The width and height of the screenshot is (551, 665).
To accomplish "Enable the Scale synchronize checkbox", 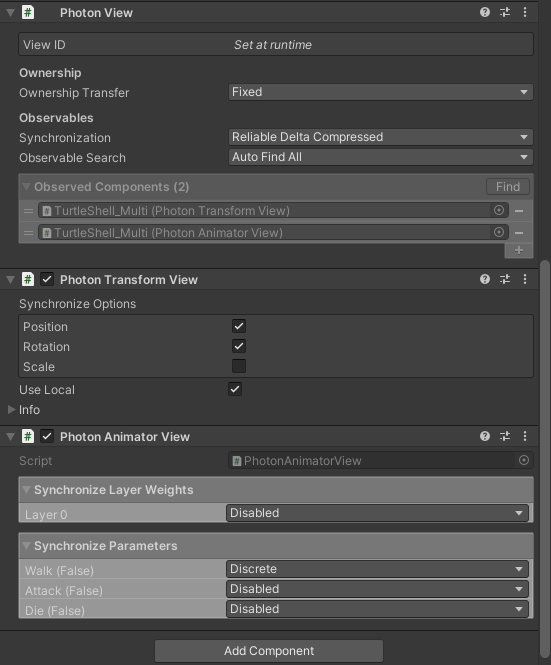I will coord(239,366).
